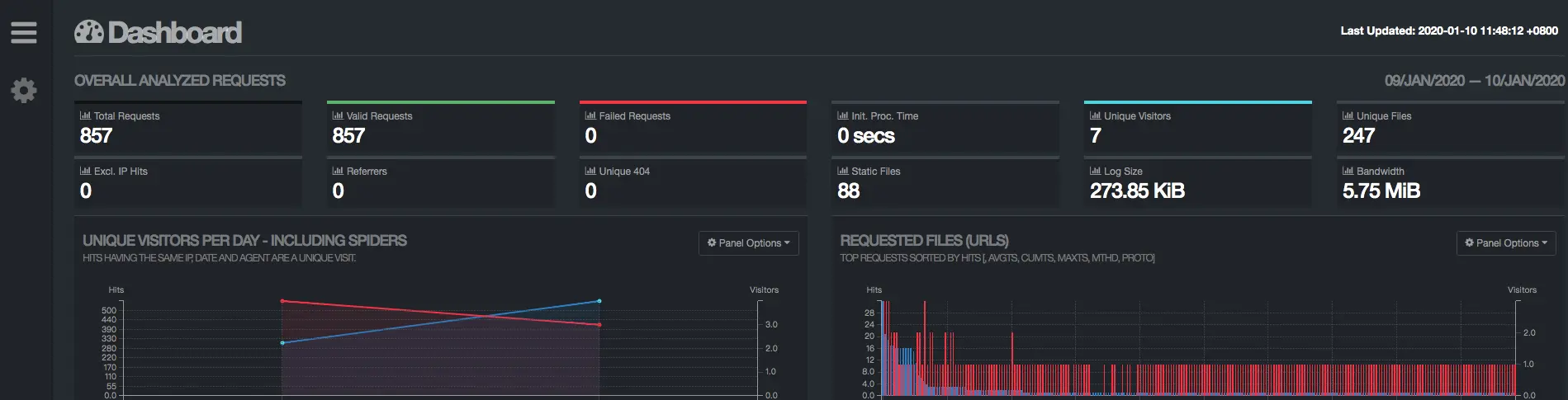Click the Unique 404 label
This screenshot has height=400, width=1568.
coord(624,171)
